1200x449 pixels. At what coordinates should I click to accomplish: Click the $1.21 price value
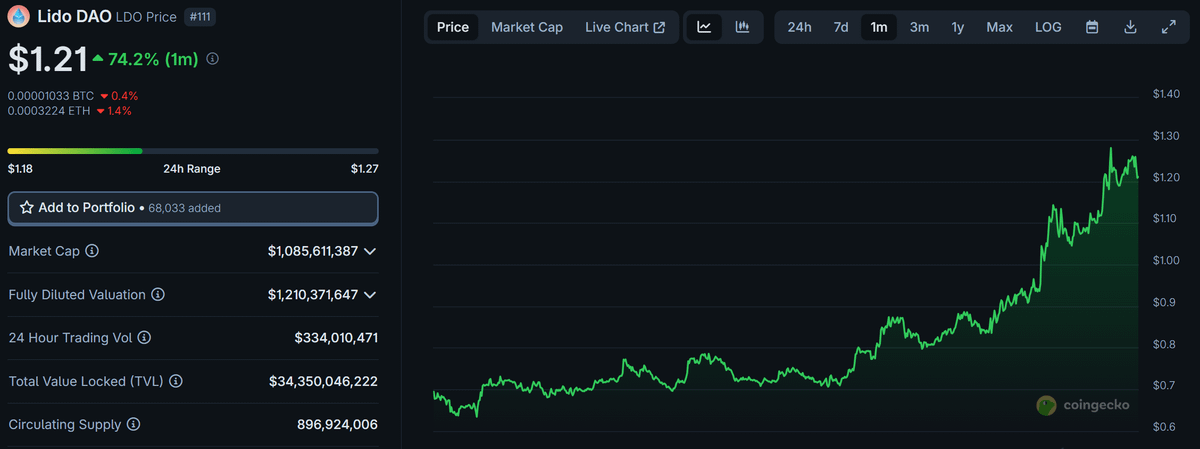(47, 59)
